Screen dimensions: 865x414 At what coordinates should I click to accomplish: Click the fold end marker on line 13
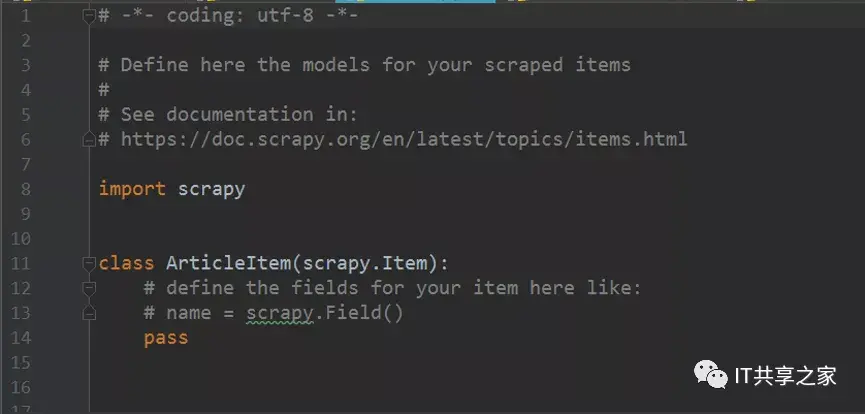point(89,314)
